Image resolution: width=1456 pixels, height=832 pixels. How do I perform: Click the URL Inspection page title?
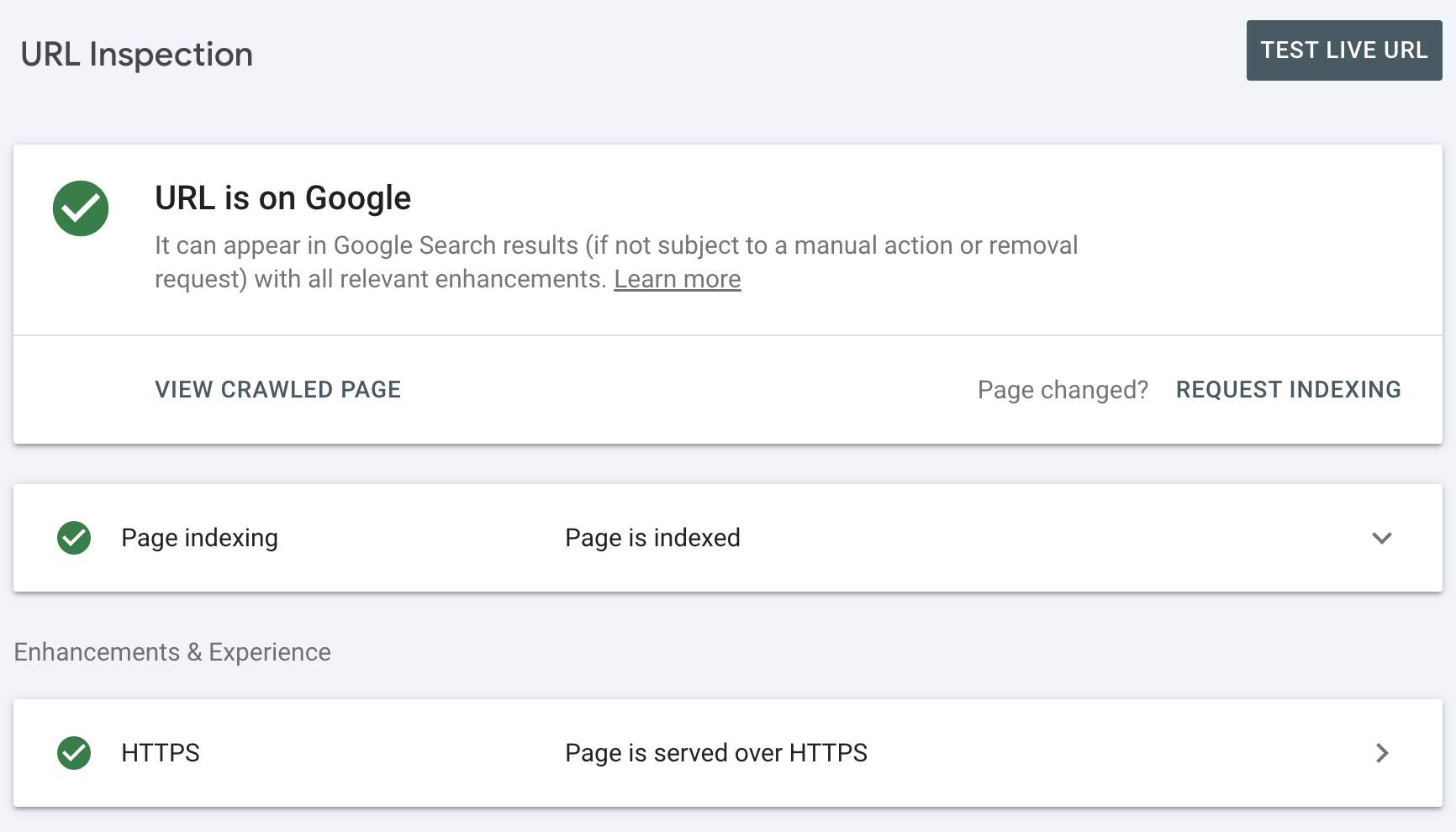click(x=137, y=55)
